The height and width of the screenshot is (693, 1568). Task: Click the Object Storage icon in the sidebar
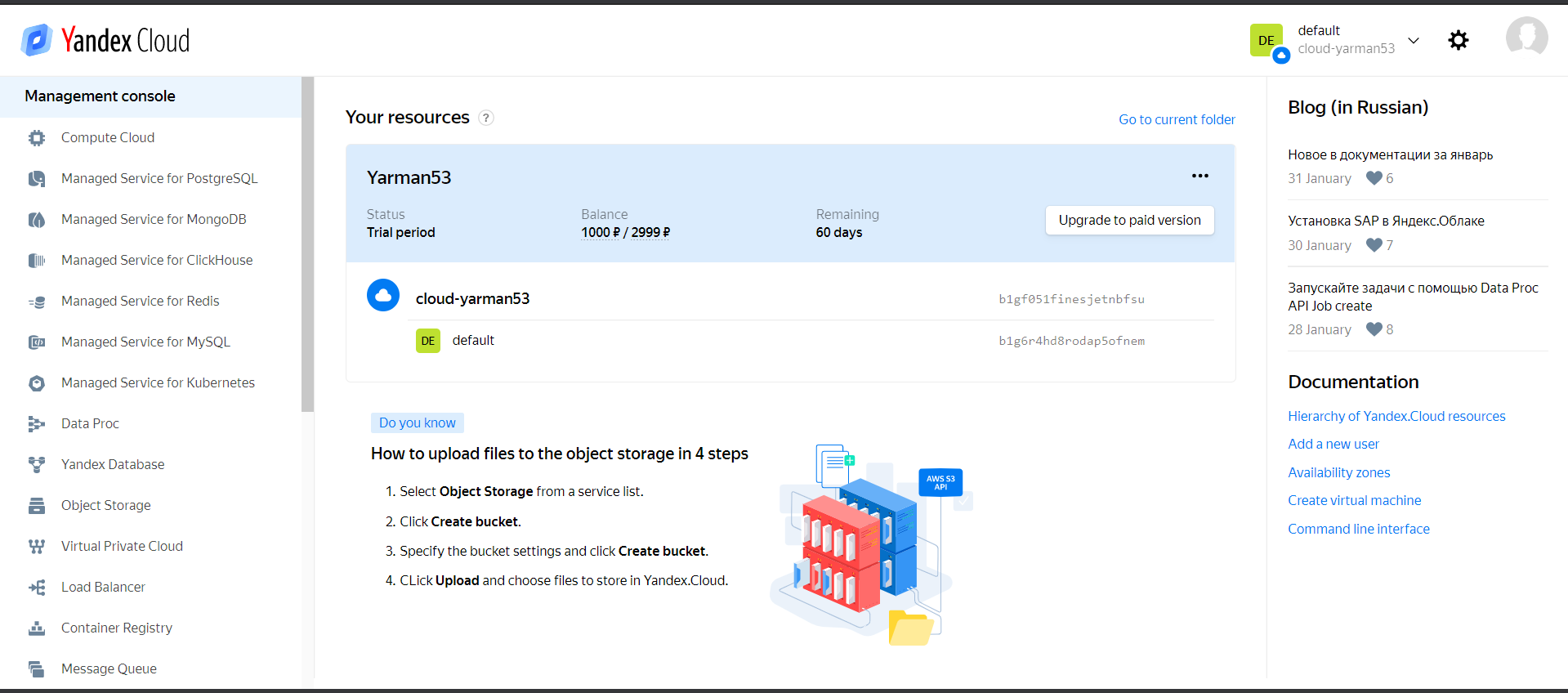(x=37, y=506)
